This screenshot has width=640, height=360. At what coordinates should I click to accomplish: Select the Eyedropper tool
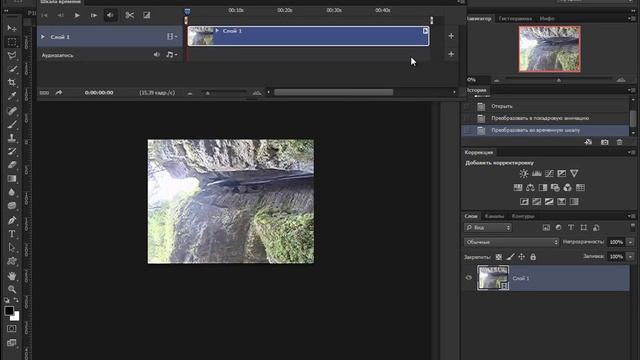click(12, 96)
